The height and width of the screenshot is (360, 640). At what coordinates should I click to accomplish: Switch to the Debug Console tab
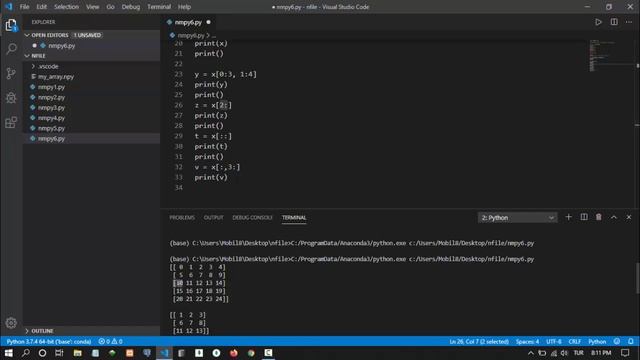[x=252, y=218]
